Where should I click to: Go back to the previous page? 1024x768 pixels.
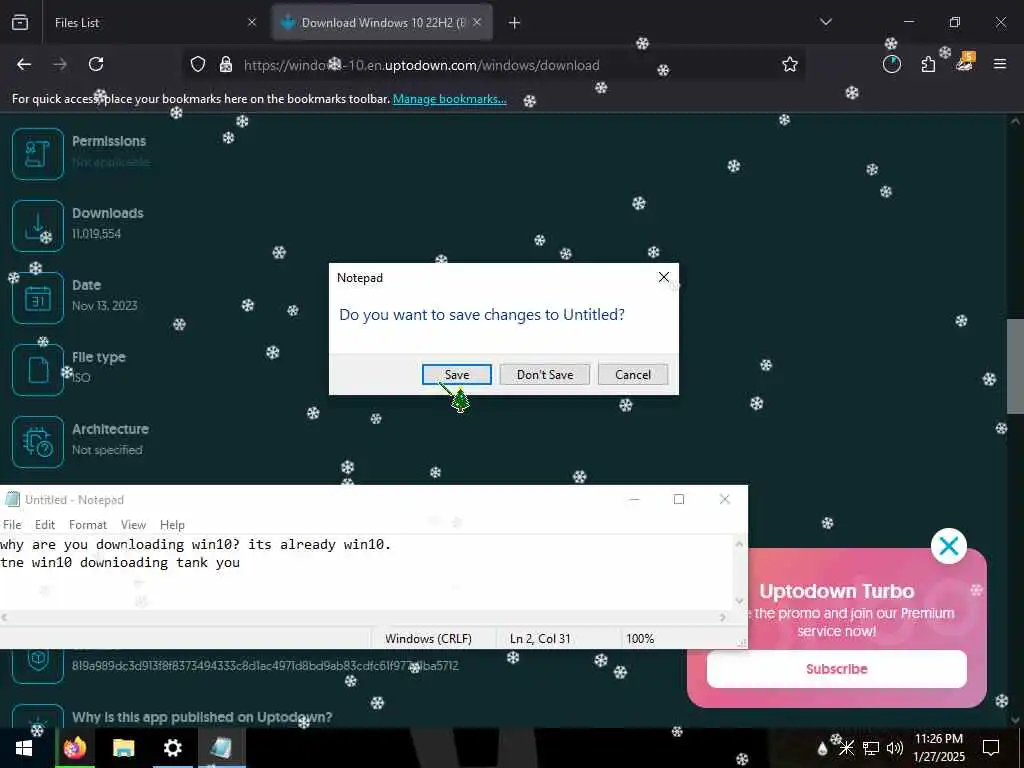click(24, 65)
